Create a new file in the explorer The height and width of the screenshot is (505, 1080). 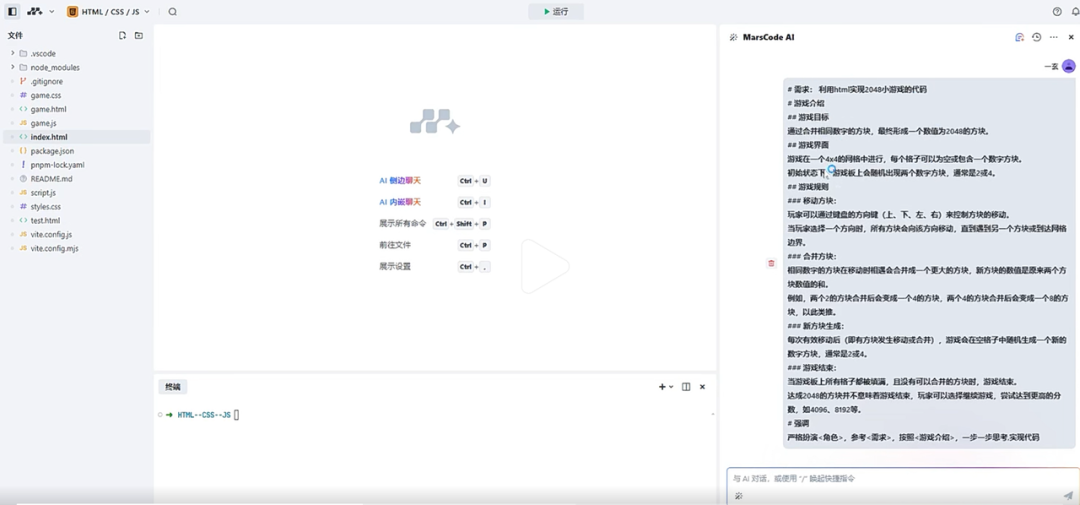122,35
